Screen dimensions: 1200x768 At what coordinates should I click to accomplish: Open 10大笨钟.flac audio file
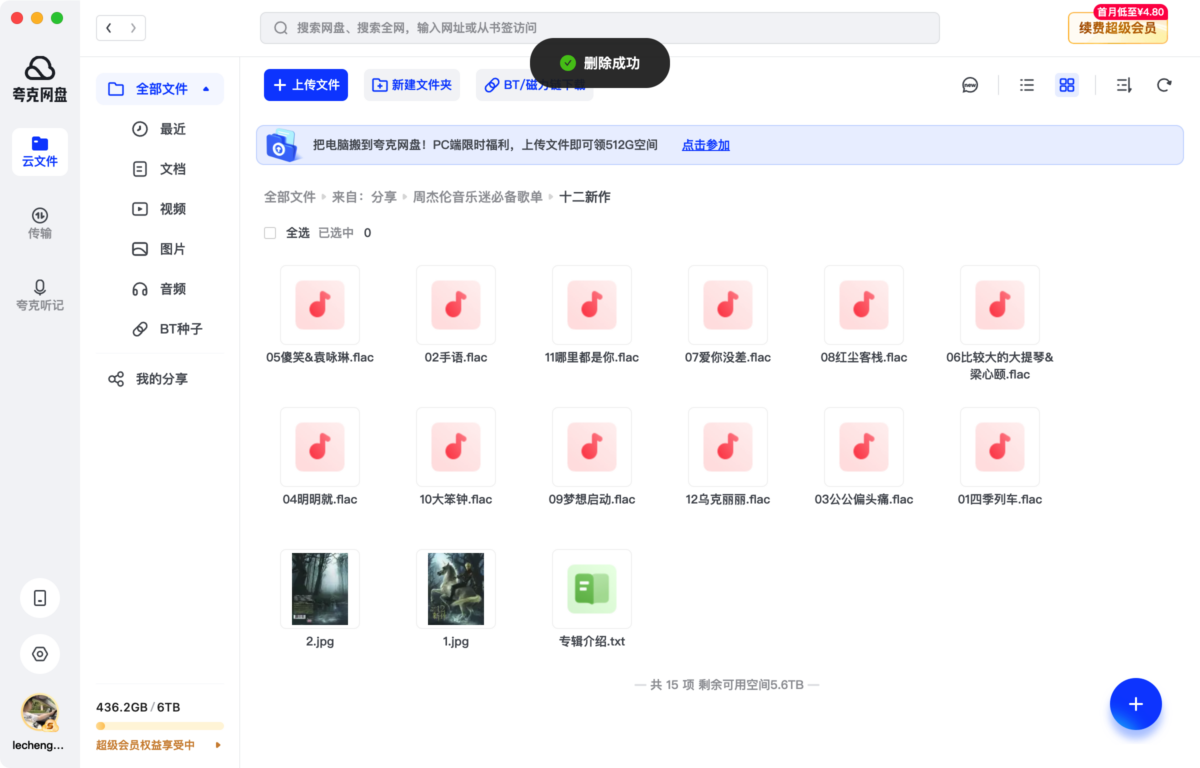456,447
